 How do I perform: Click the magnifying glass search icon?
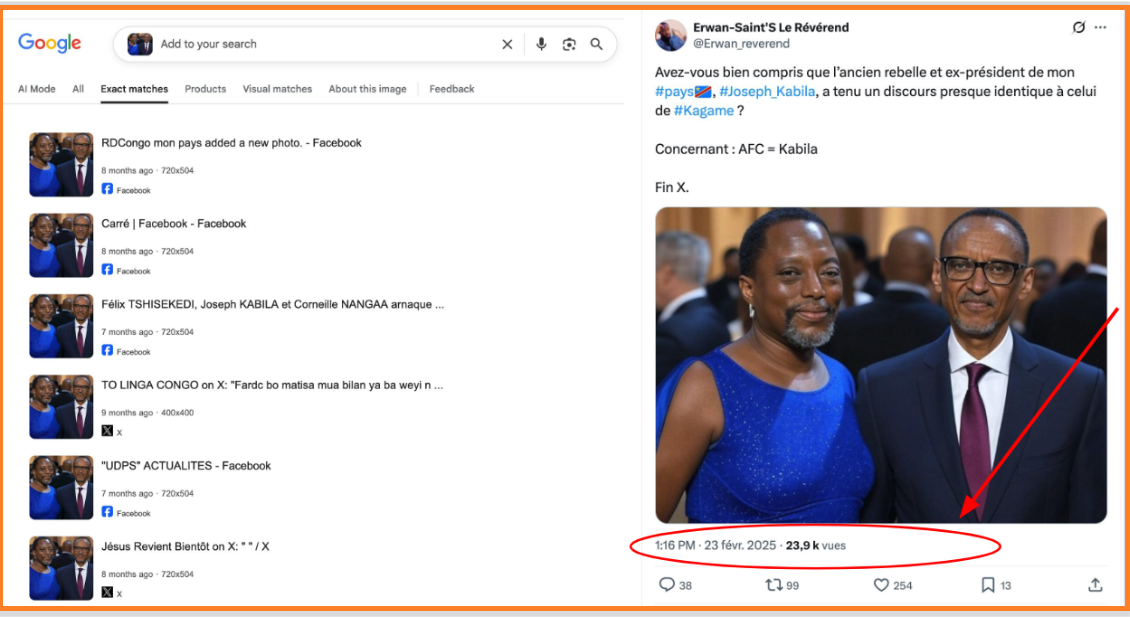(x=597, y=44)
